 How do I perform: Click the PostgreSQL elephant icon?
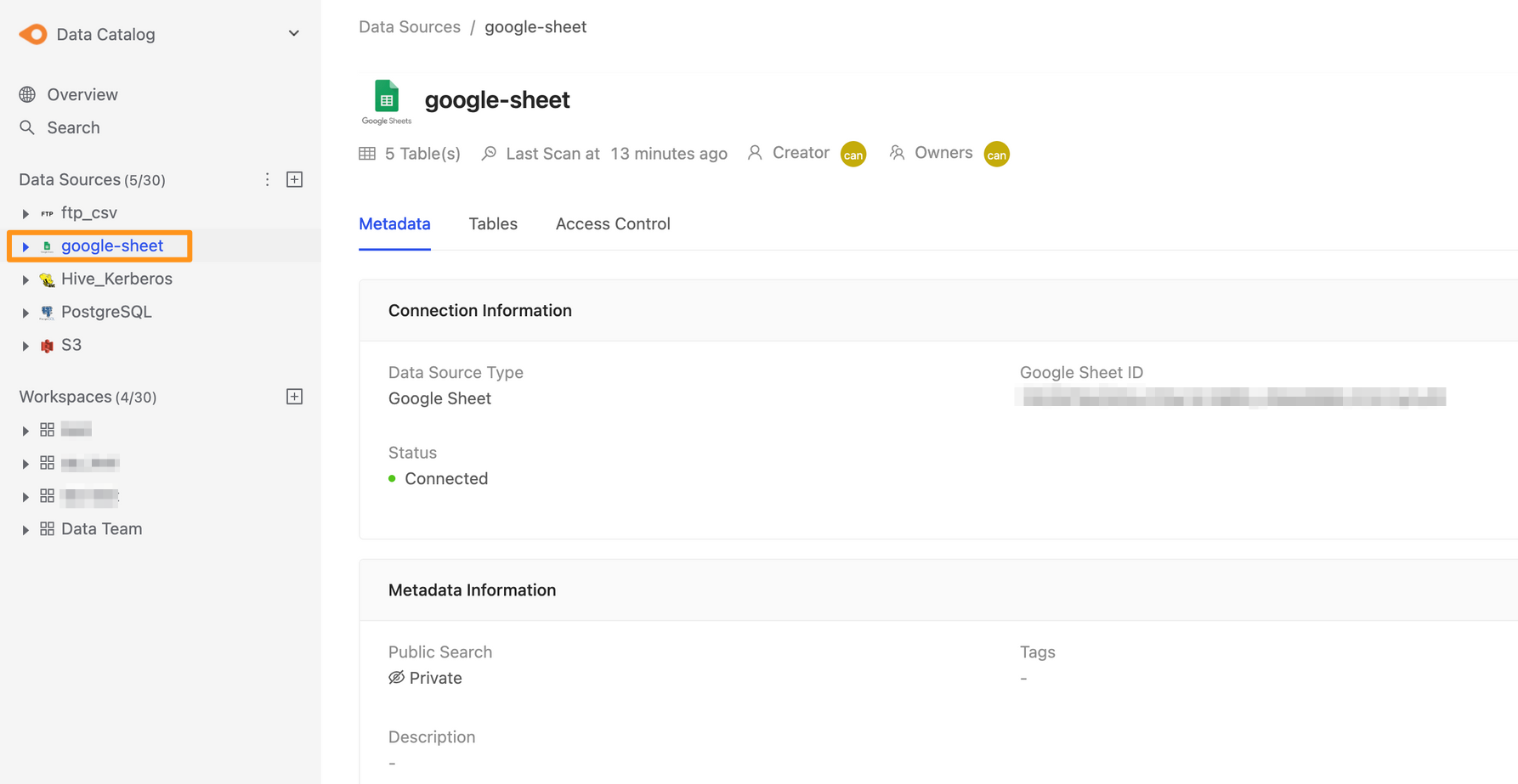tap(47, 313)
